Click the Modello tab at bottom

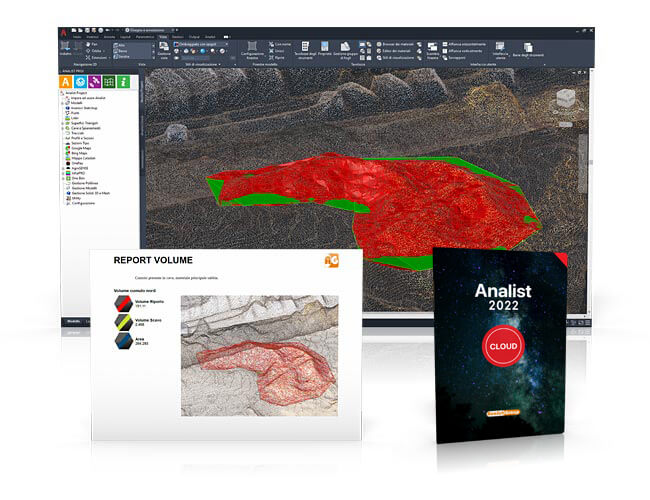[73, 321]
